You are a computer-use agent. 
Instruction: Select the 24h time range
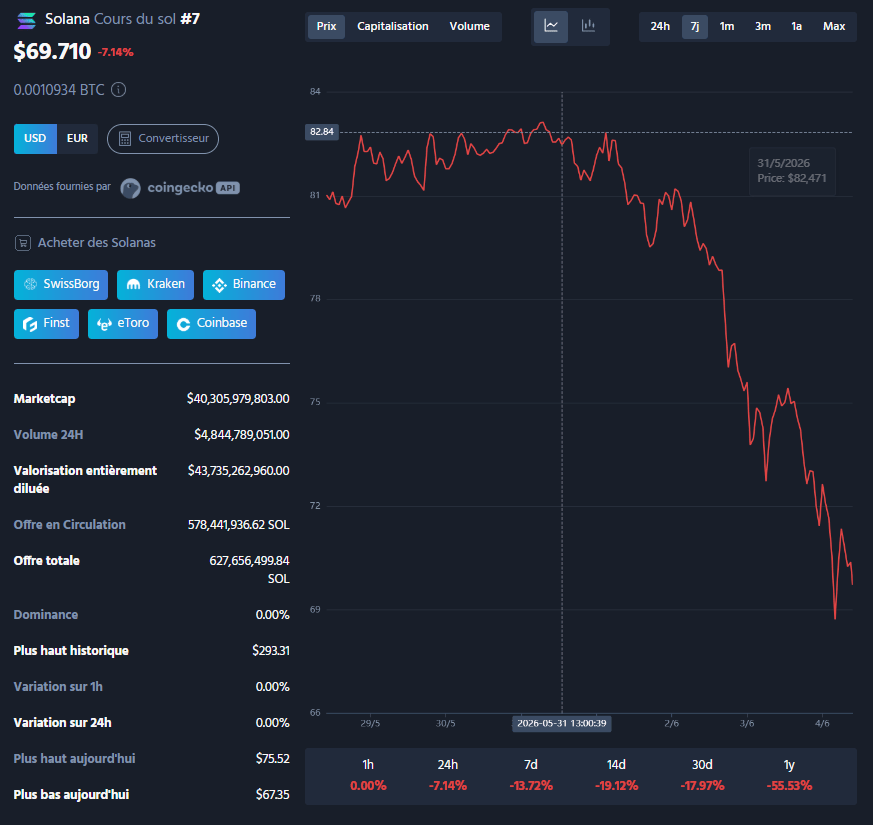(660, 26)
